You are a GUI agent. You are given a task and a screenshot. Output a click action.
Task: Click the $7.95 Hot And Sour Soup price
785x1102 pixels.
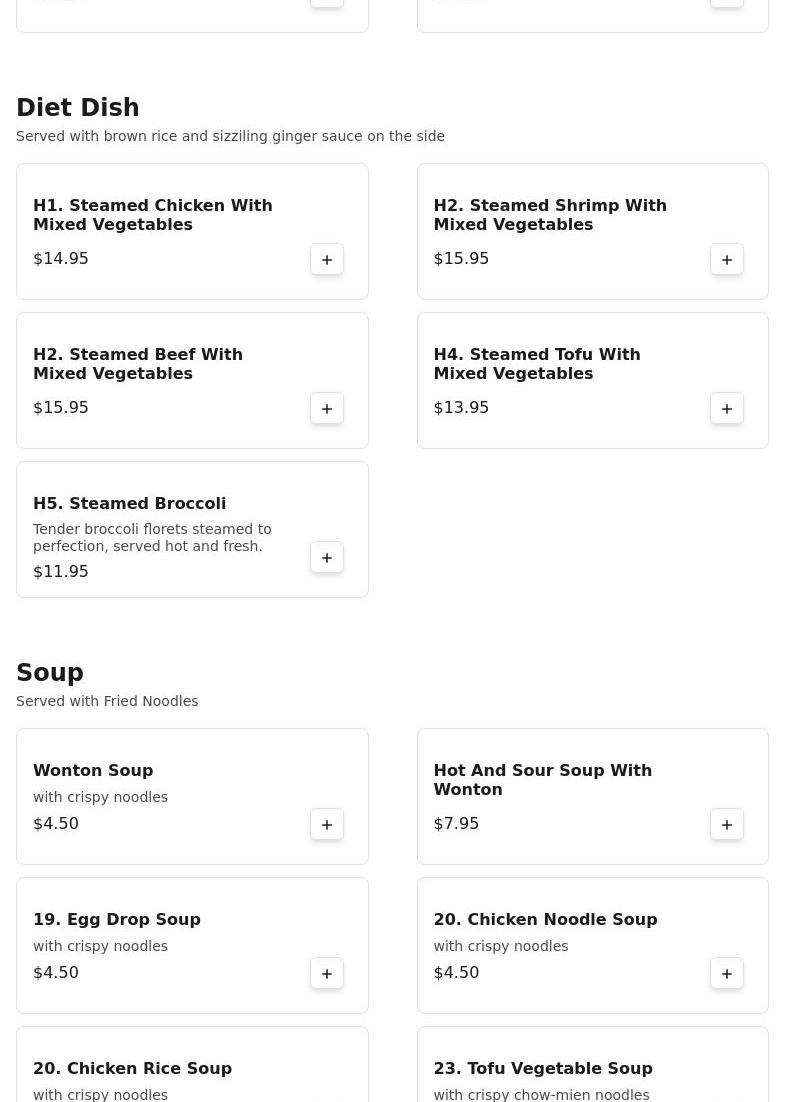[456, 823]
